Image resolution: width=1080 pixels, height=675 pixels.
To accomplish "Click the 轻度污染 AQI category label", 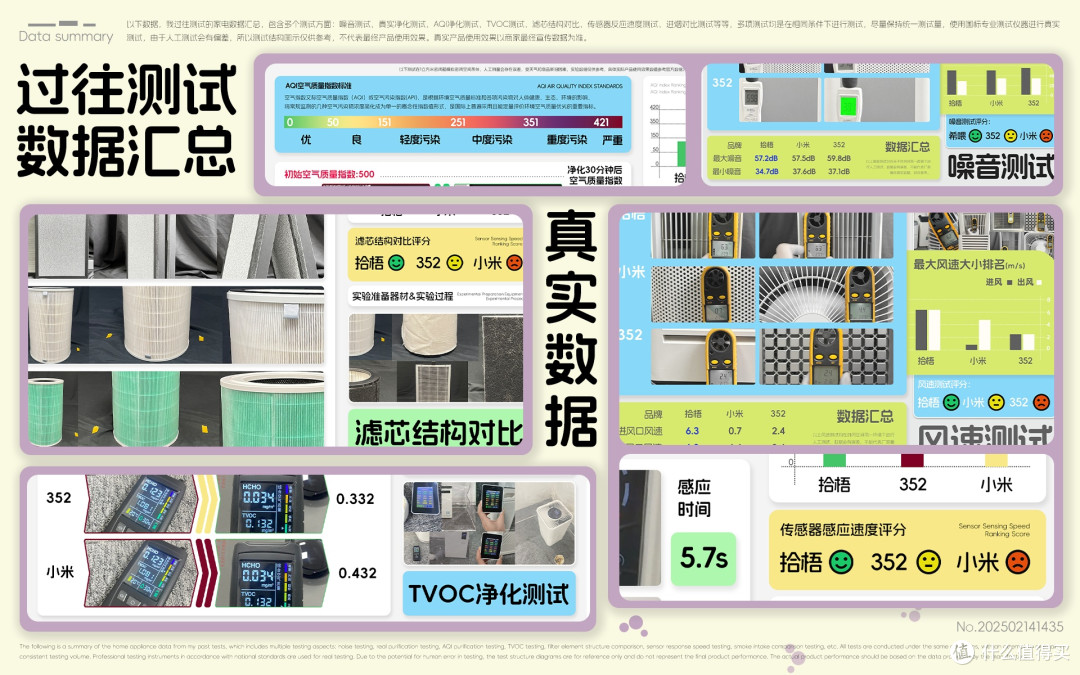I will pos(419,140).
